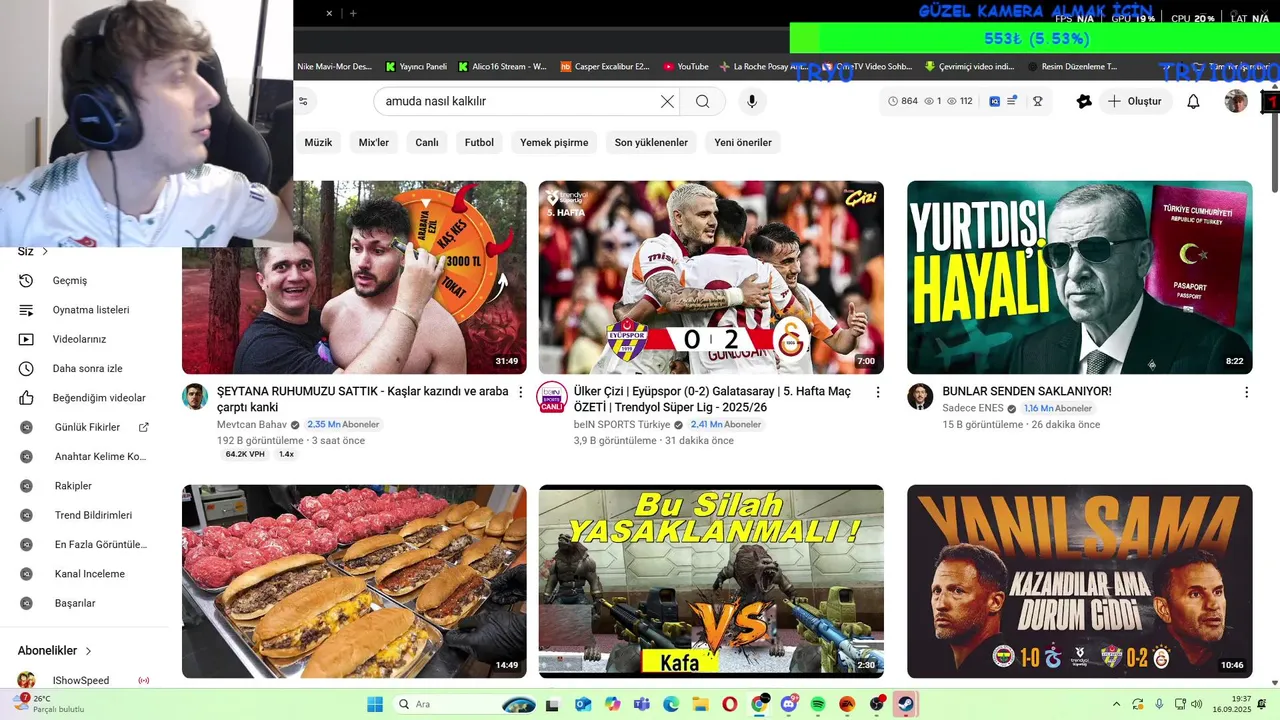Select the Mix'ler filter chip

click(x=374, y=142)
